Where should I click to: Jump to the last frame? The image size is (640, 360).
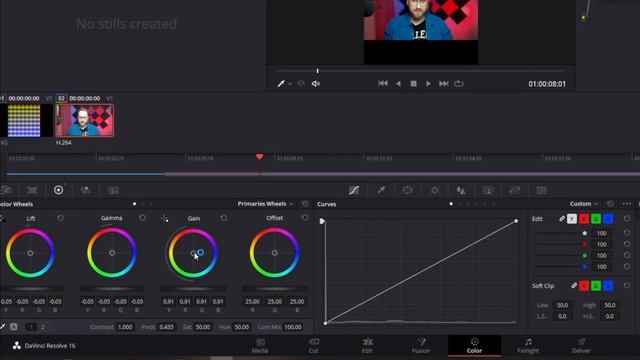click(x=444, y=83)
